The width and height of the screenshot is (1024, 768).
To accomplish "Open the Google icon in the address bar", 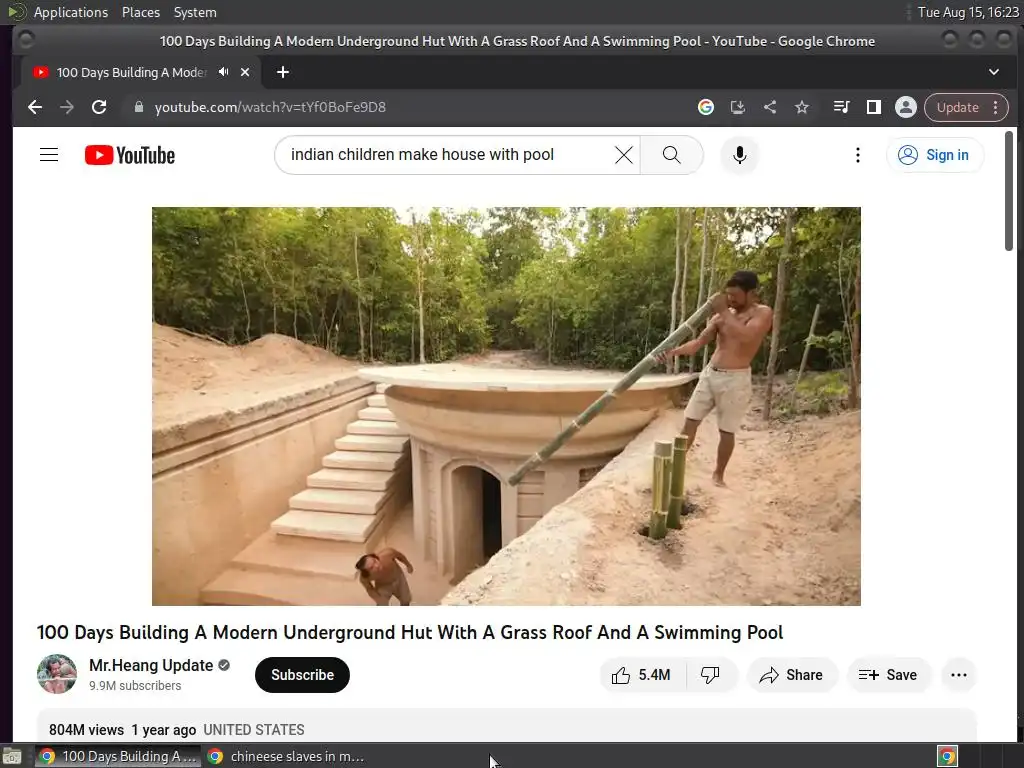I will (x=705, y=107).
